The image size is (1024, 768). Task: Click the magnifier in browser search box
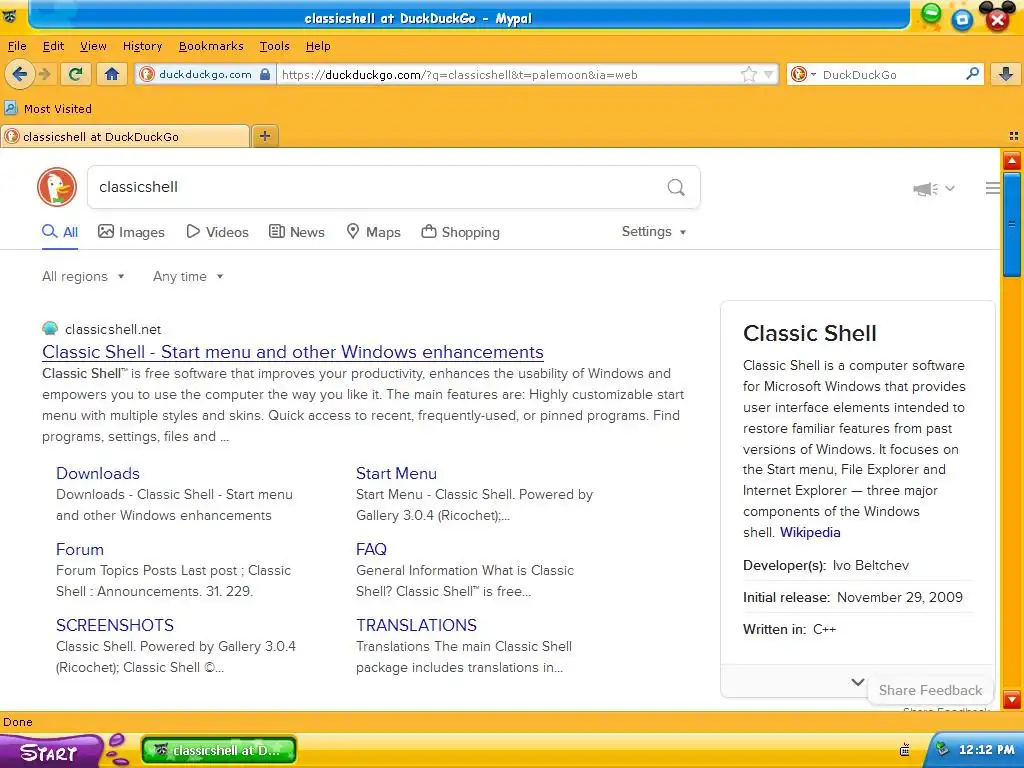coord(972,74)
